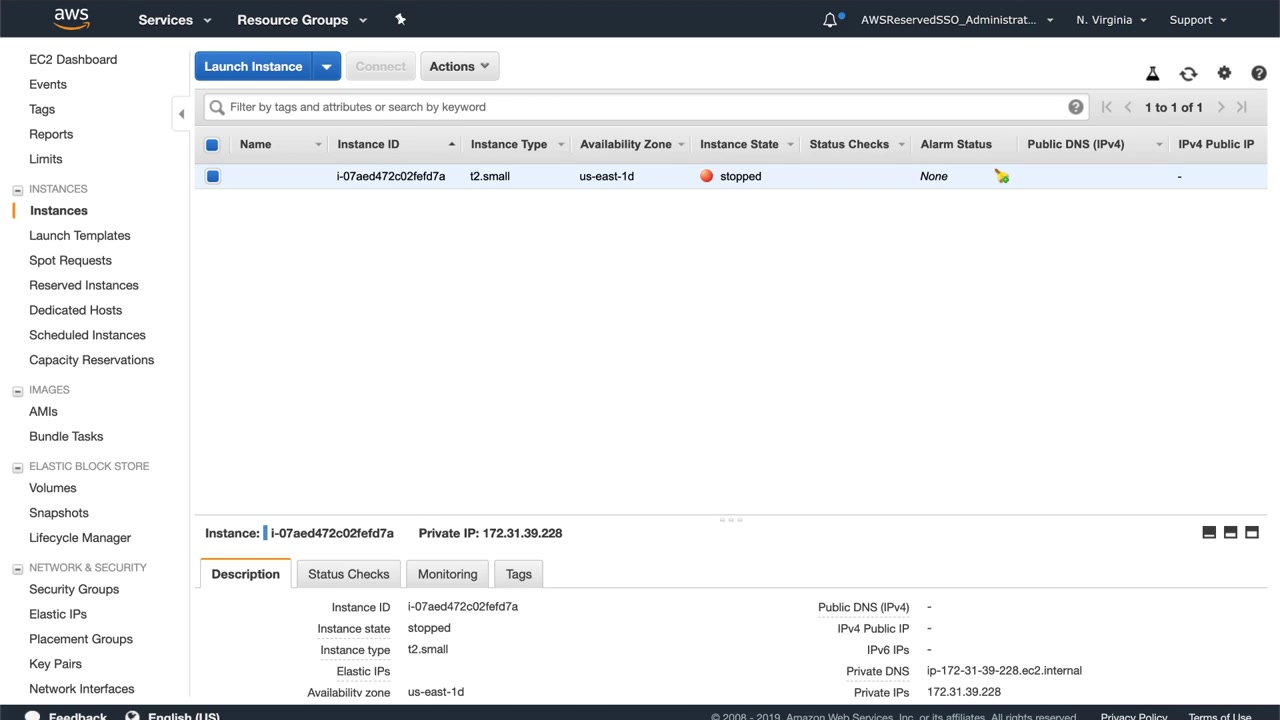The width and height of the screenshot is (1280, 720).
Task: Open the Resource Groups dropdown
Action: point(302,20)
